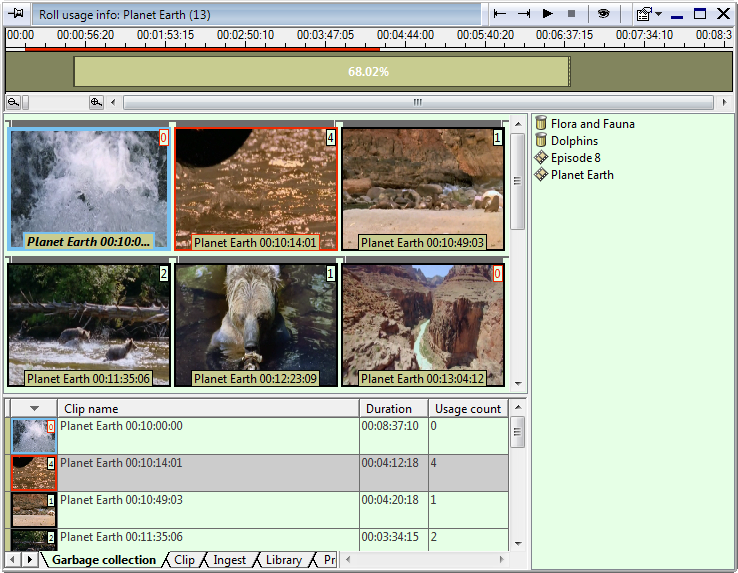Switch to Clip tab
This screenshot has height=573, width=738.
click(x=184, y=560)
